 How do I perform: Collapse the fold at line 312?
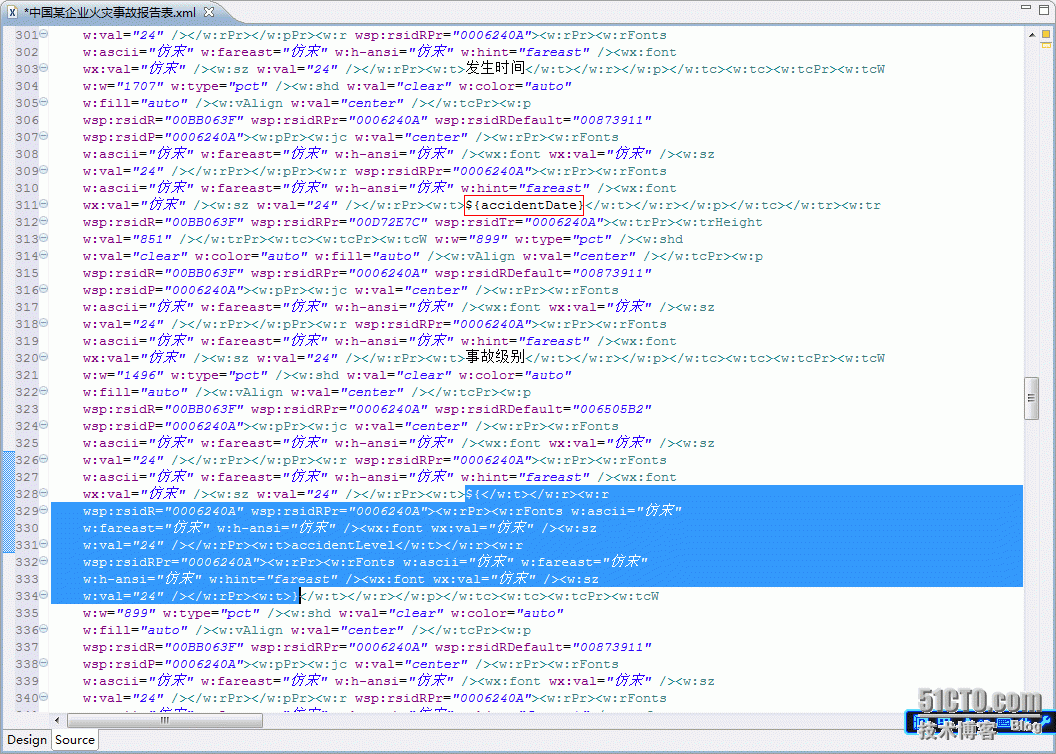tap(44, 221)
